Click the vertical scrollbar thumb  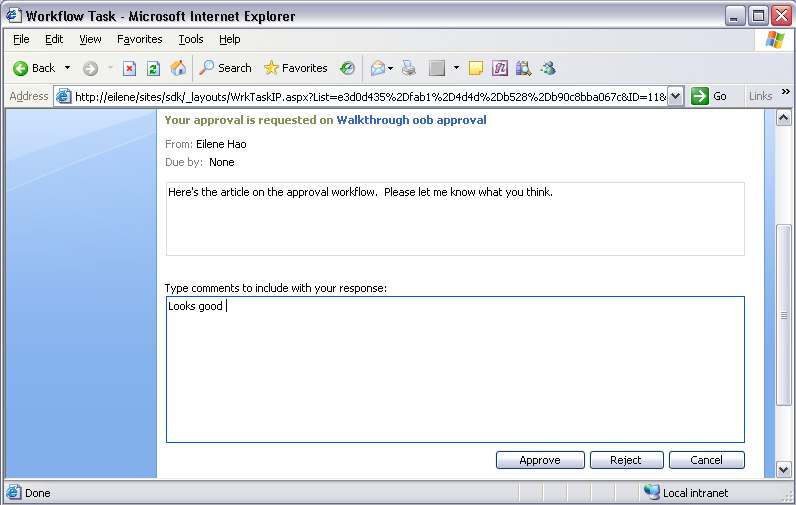(x=783, y=315)
